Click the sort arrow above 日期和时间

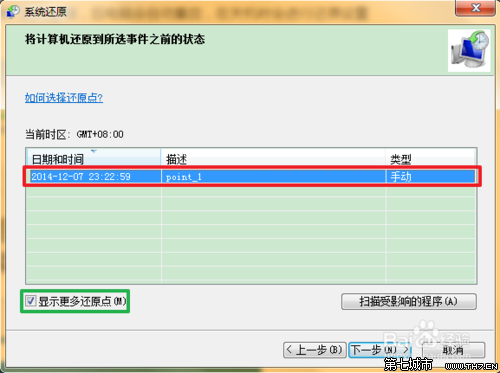coord(94,151)
